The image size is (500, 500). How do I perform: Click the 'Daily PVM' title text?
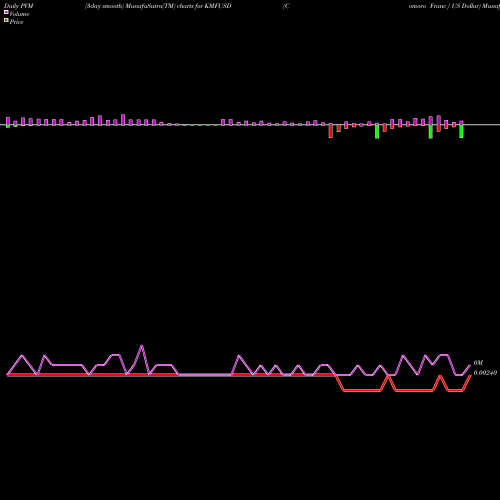point(19,6)
